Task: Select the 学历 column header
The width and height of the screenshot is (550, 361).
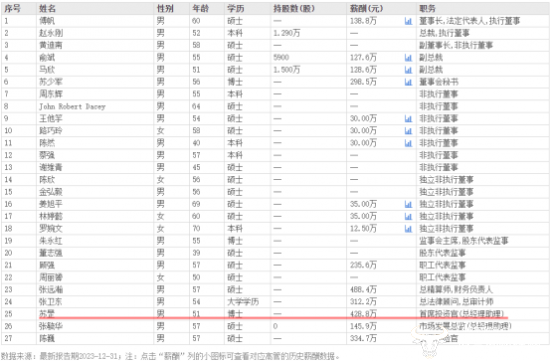Action: point(235,8)
